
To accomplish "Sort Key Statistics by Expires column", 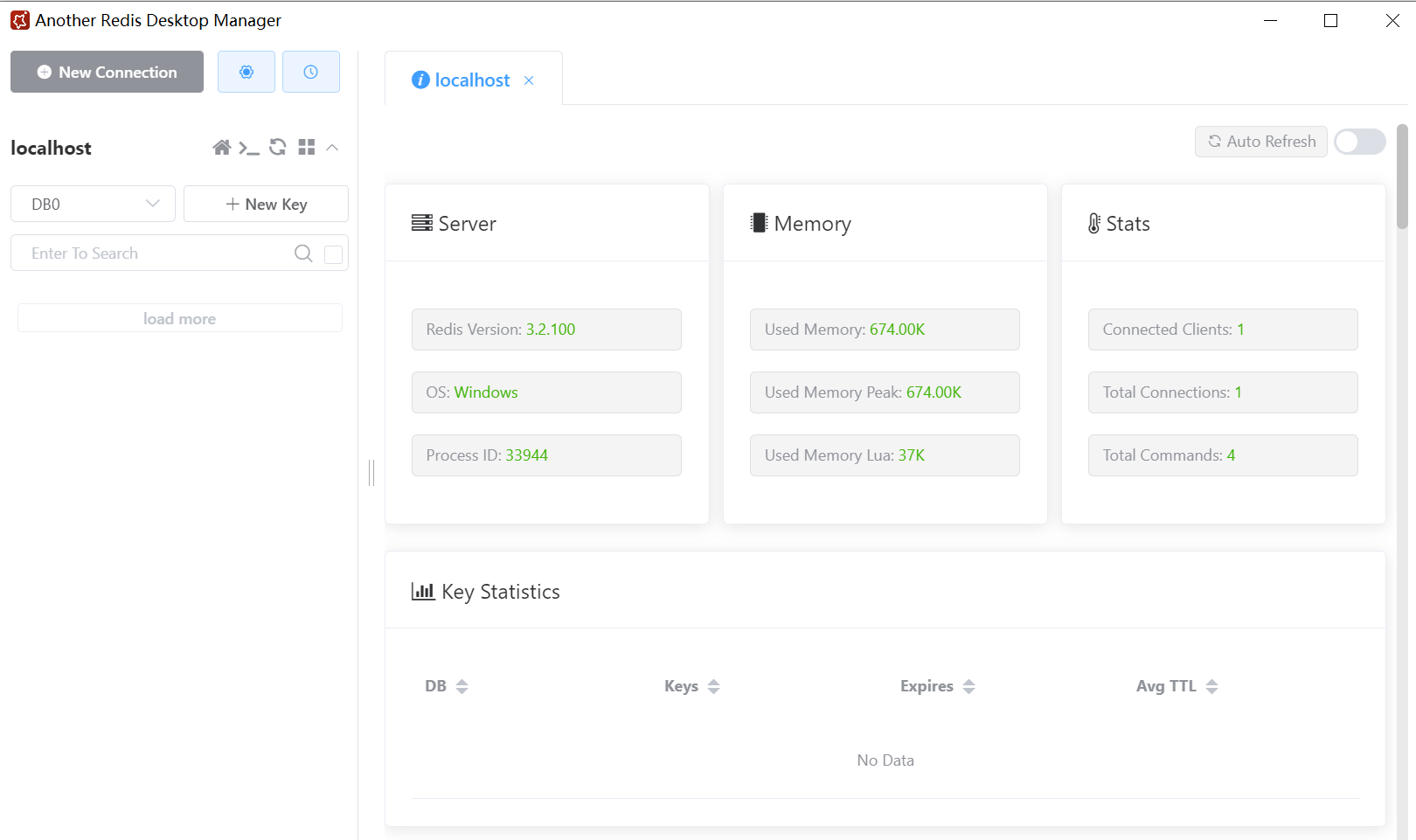I will [968, 686].
